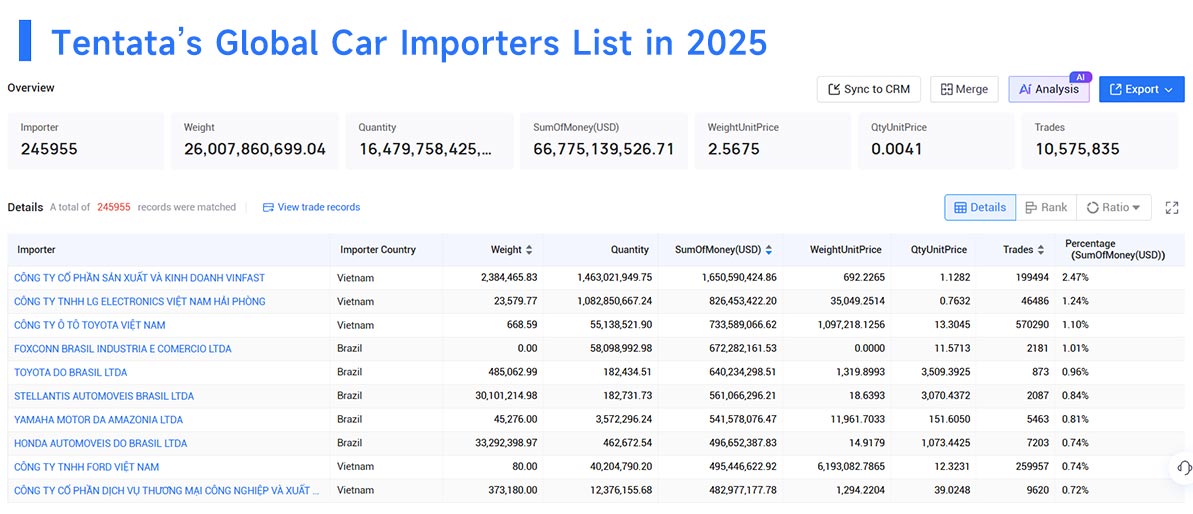Image resolution: width=1193 pixels, height=514 pixels.
Task: Click Trades cell 570290 for Toyota Việt Nam
Action: point(1032,325)
